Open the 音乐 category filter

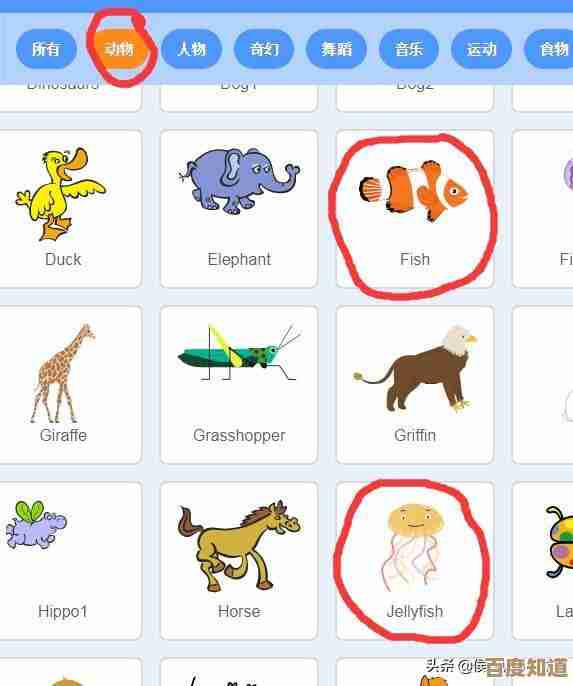pyautogui.click(x=409, y=49)
